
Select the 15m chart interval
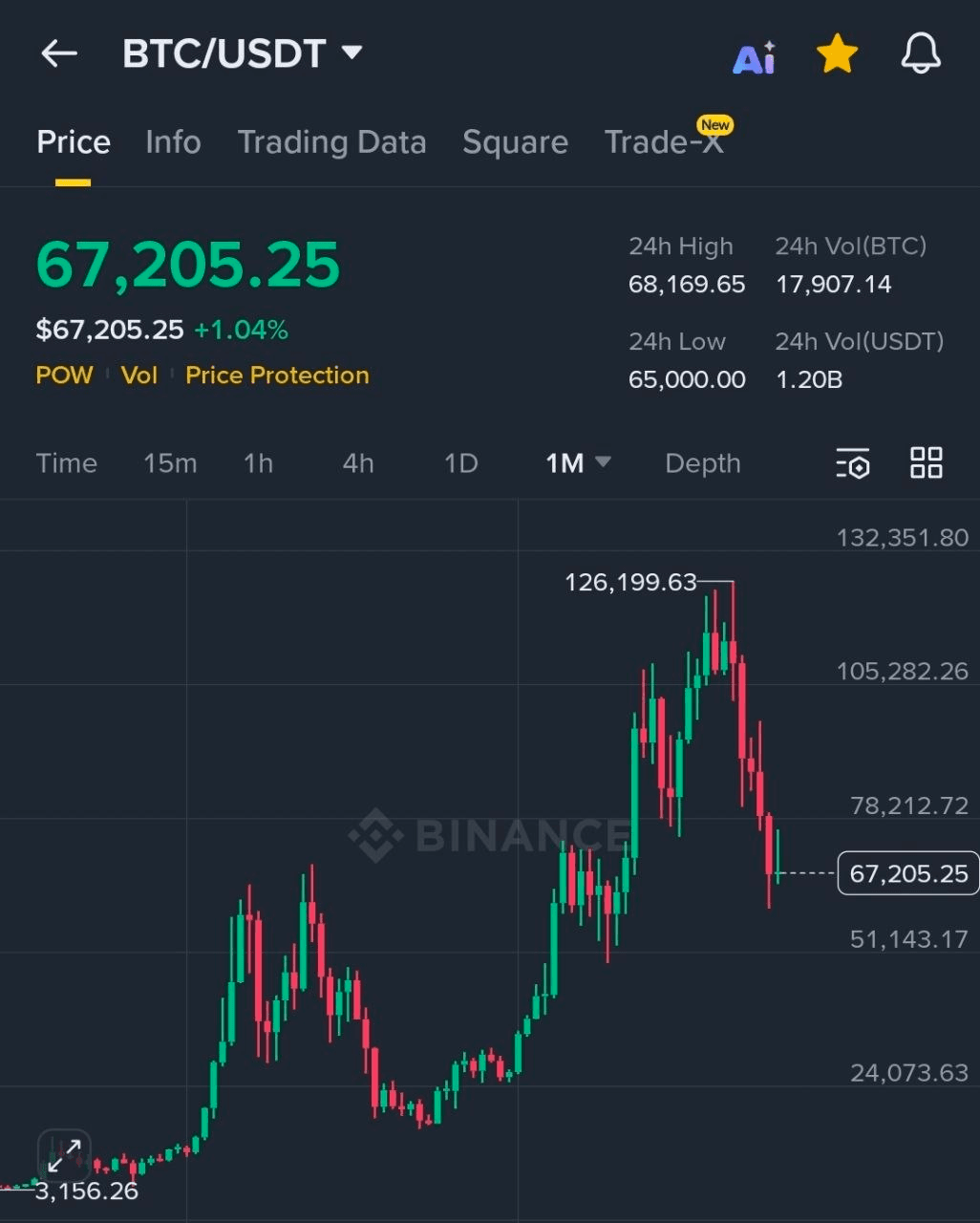170,463
